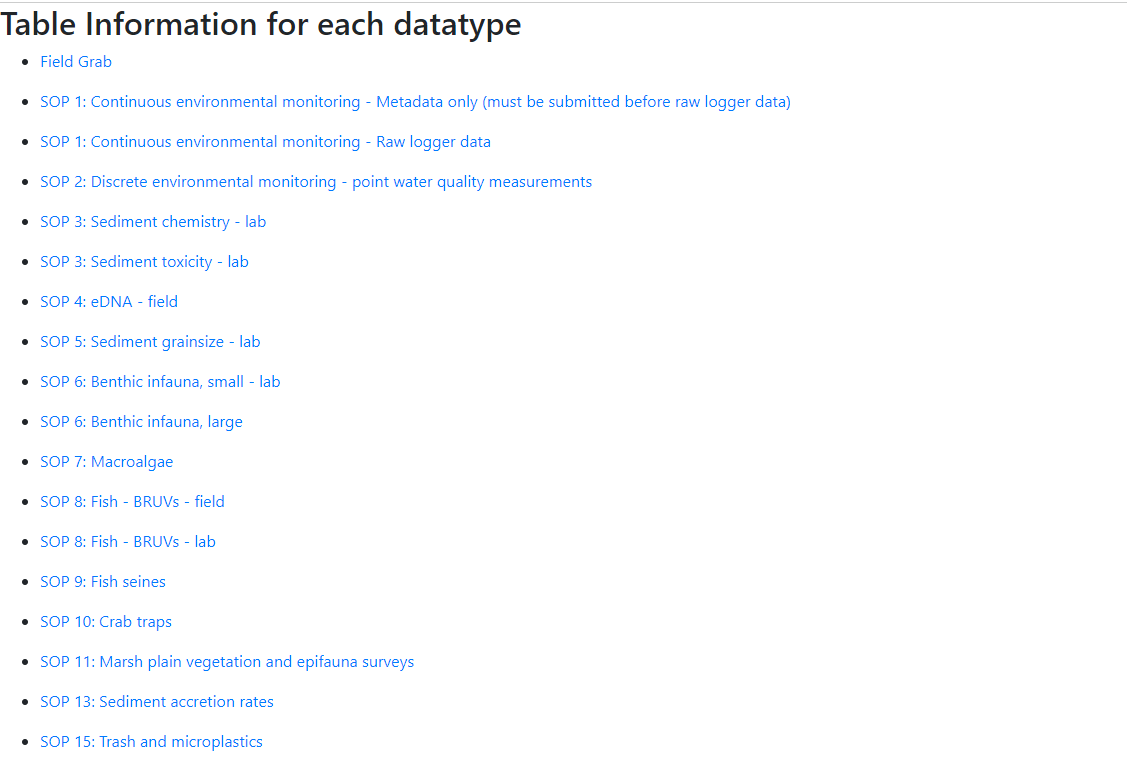Click the Table Information heading text
The image size is (1127, 779).
tap(261, 23)
